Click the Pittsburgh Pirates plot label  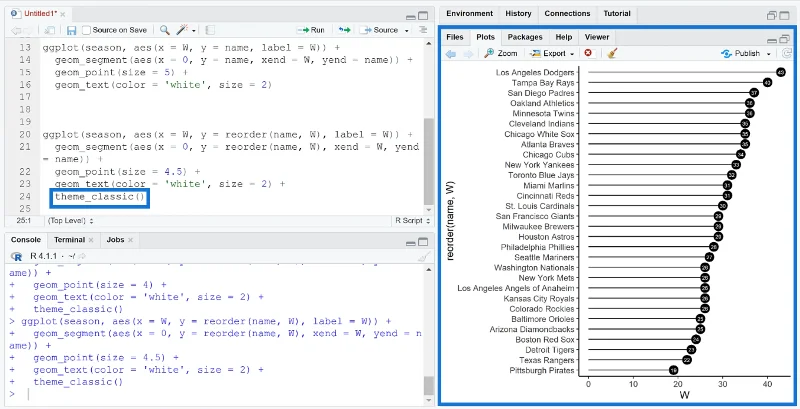(x=542, y=370)
